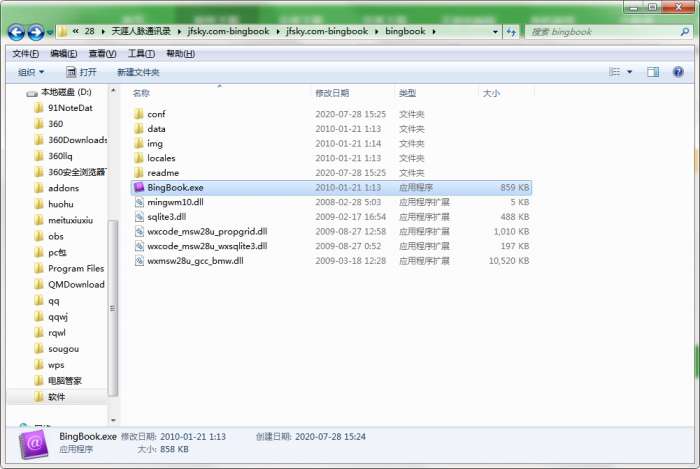Select wxmsw28u_gcc_bmw.dll file icon
700x469 pixels.
pyautogui.click(x=139, y=261)
